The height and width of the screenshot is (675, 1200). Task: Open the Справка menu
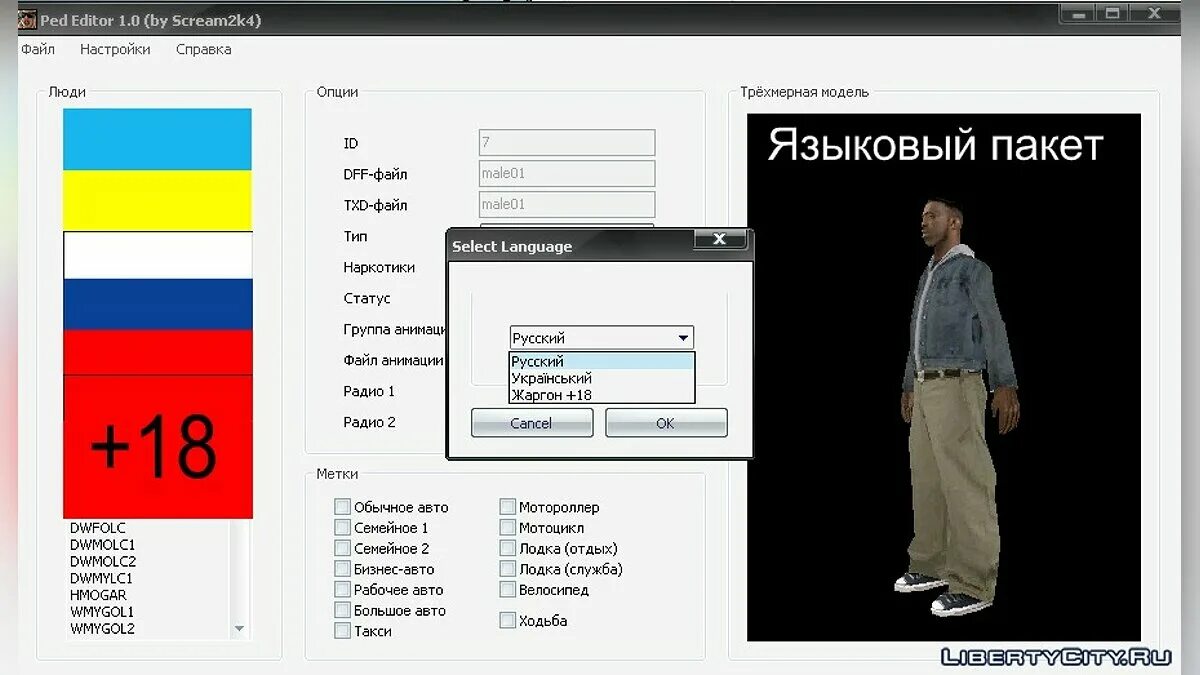tap(202, 48)
